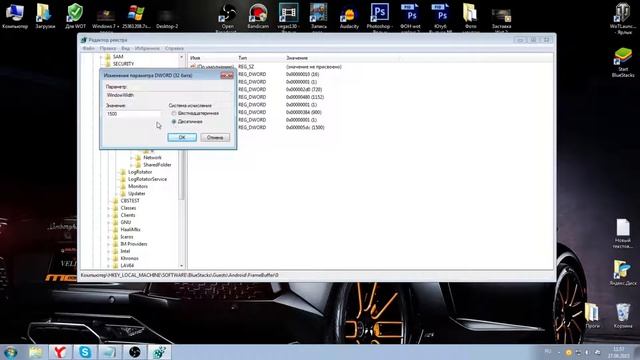Screen dimensions: 640x360
Task: Open the Справка menu
Action: [x=174, y=48]
